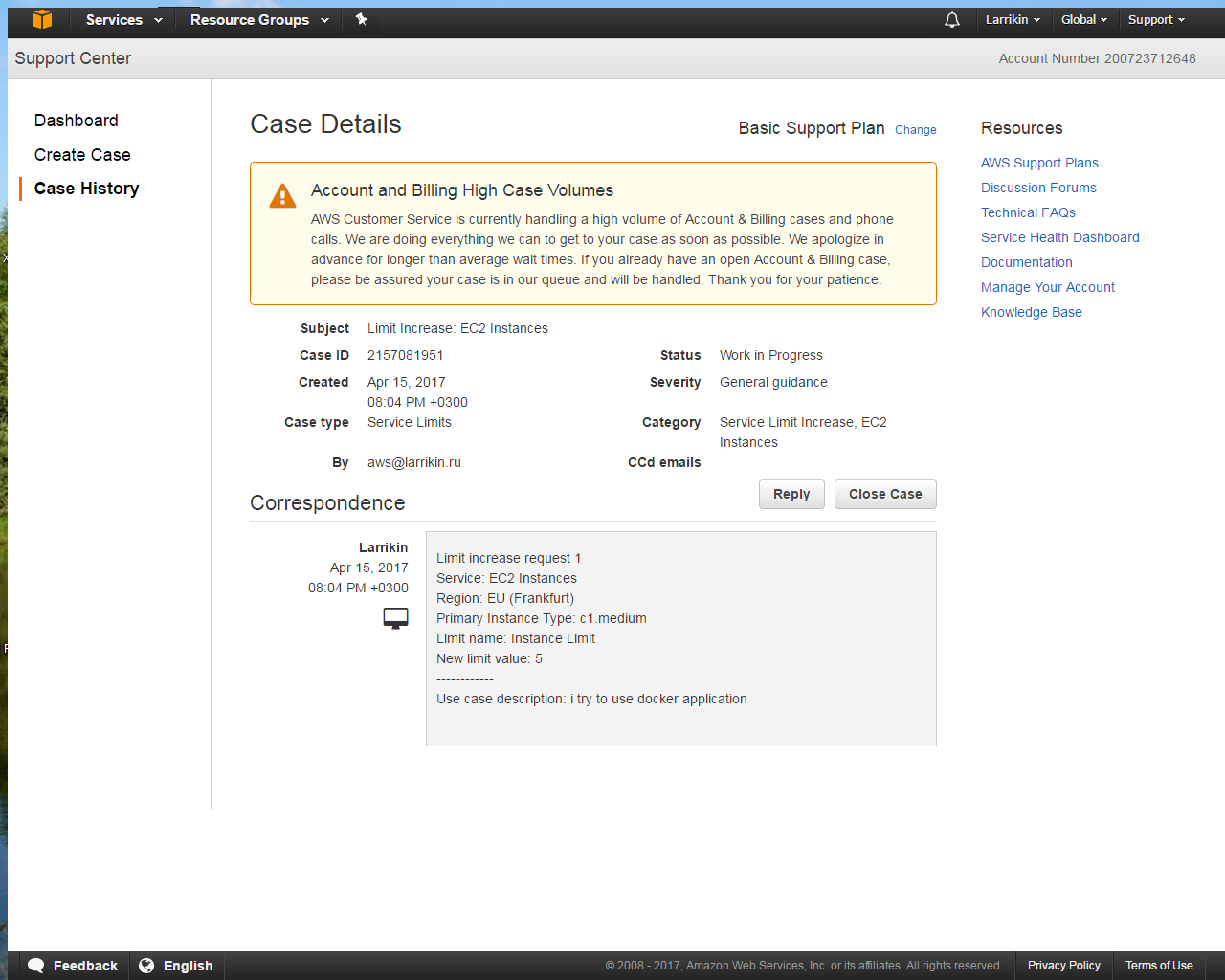Click the Feedback speech bubble icon

(36, 966)
